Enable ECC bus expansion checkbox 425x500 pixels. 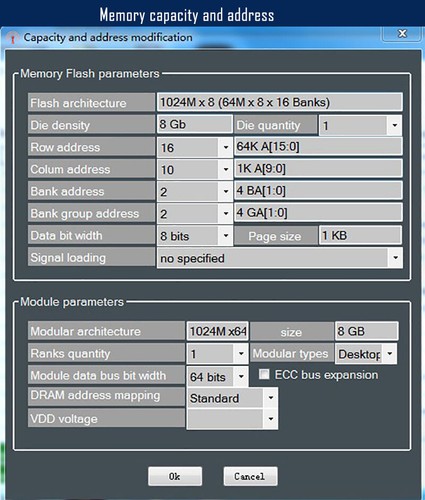(264, 374)
